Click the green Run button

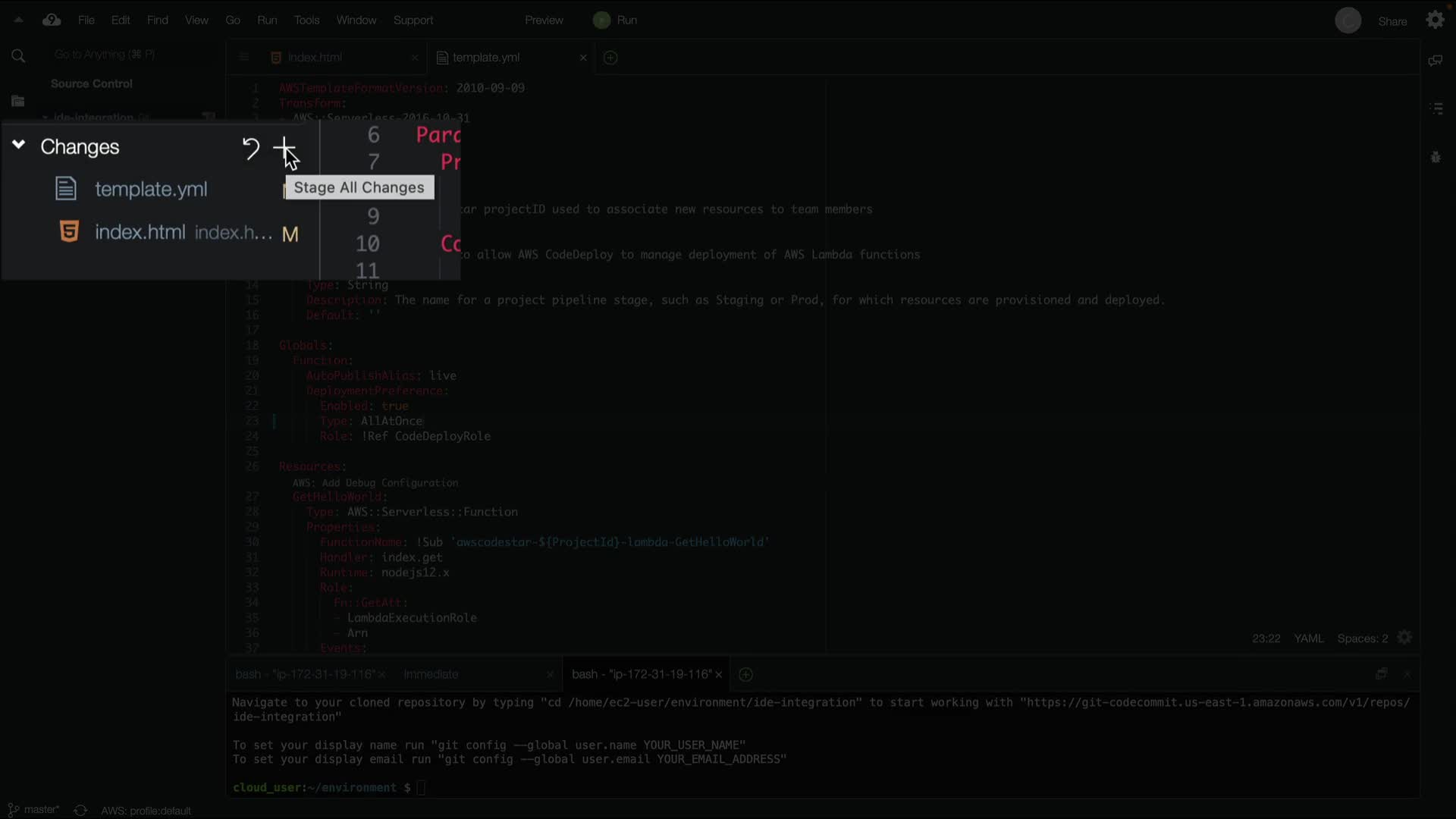tap(615, 20)
